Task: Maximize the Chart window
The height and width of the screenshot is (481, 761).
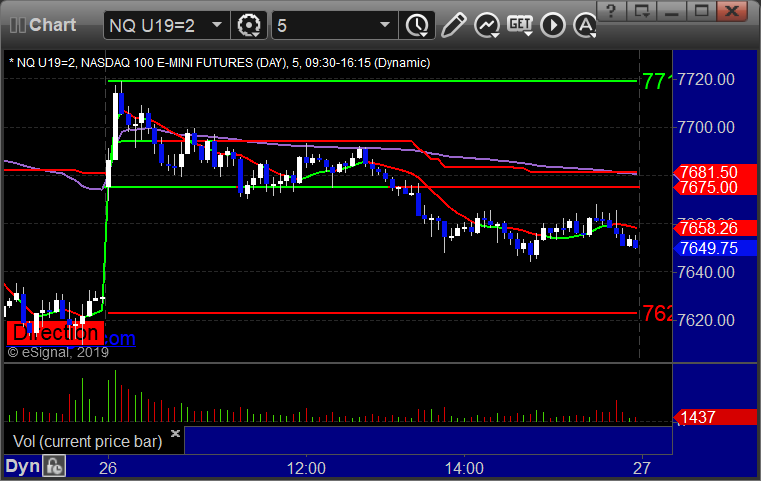Action: click(x=701, y=11)
